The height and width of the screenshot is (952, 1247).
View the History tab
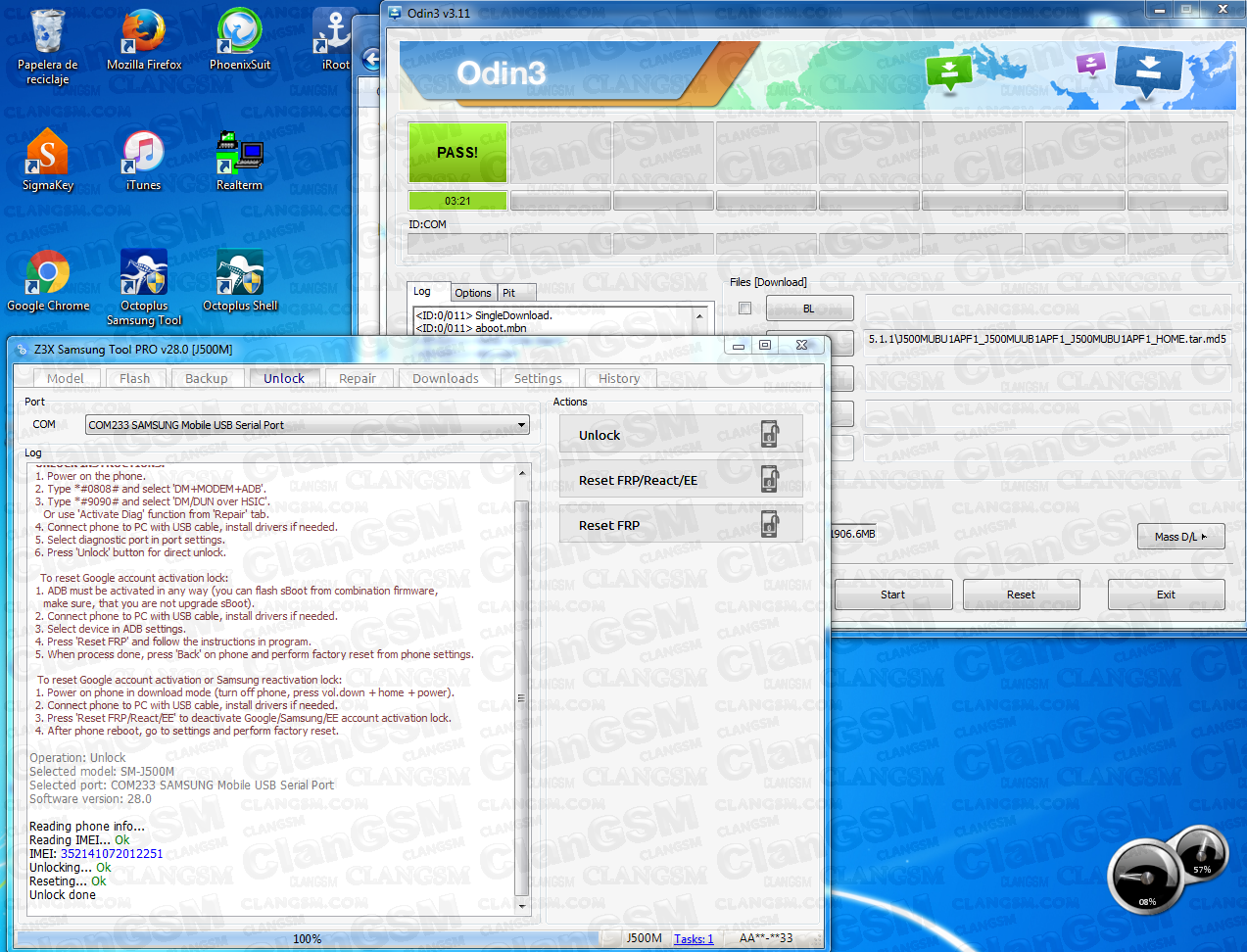coord(619,378)
